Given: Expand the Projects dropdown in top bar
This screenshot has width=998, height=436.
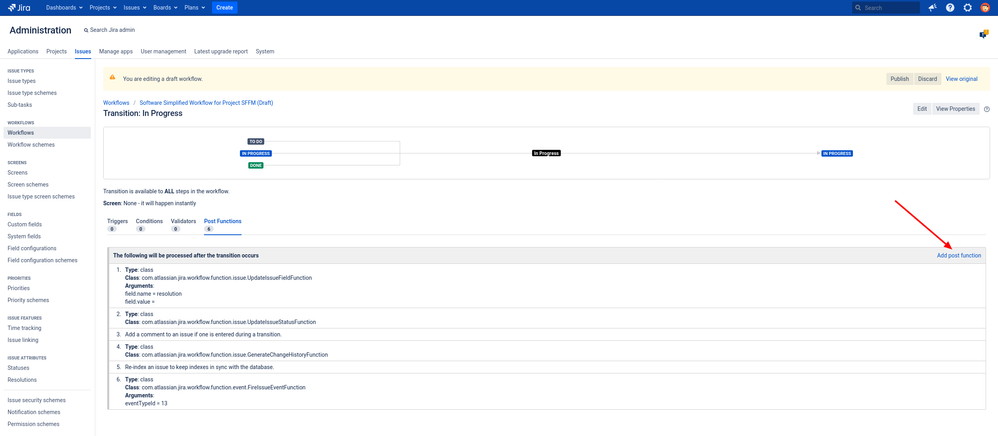Looking at the screenshot, I should [103, 8].
